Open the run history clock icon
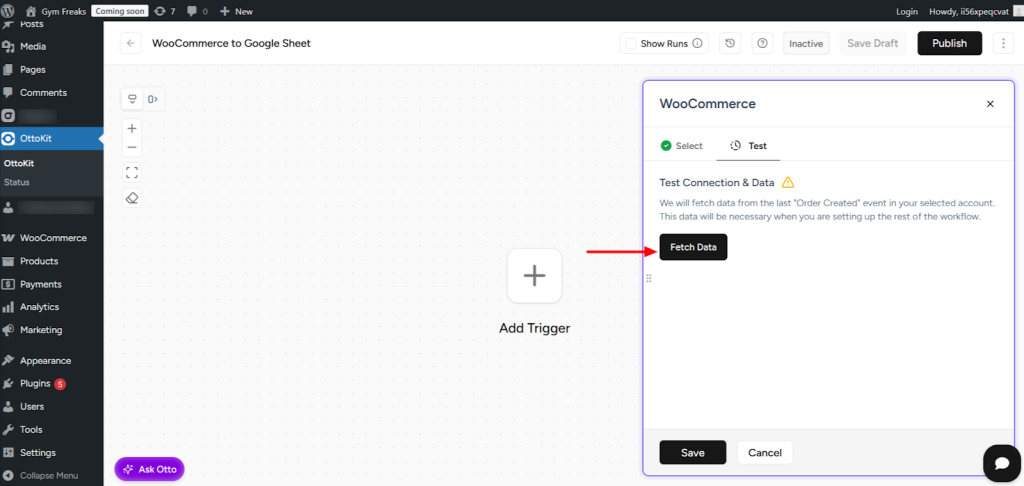The image size is (1024, 486). coord(731,43)
